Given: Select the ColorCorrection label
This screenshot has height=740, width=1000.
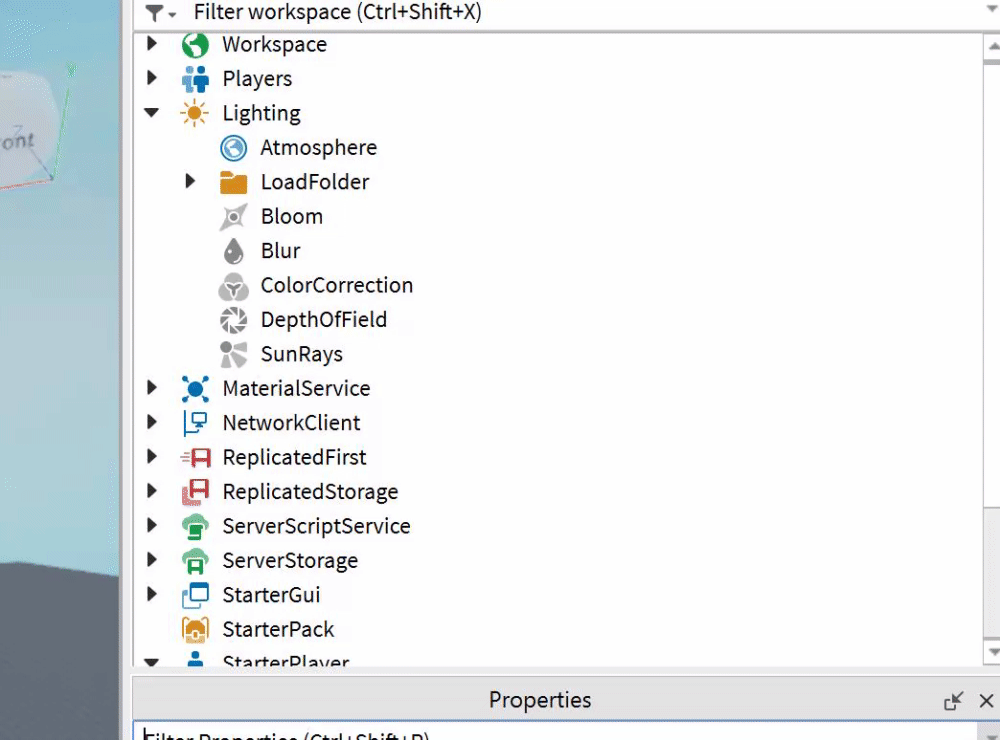Looking at the screenshot, I should tap(337, 286).
